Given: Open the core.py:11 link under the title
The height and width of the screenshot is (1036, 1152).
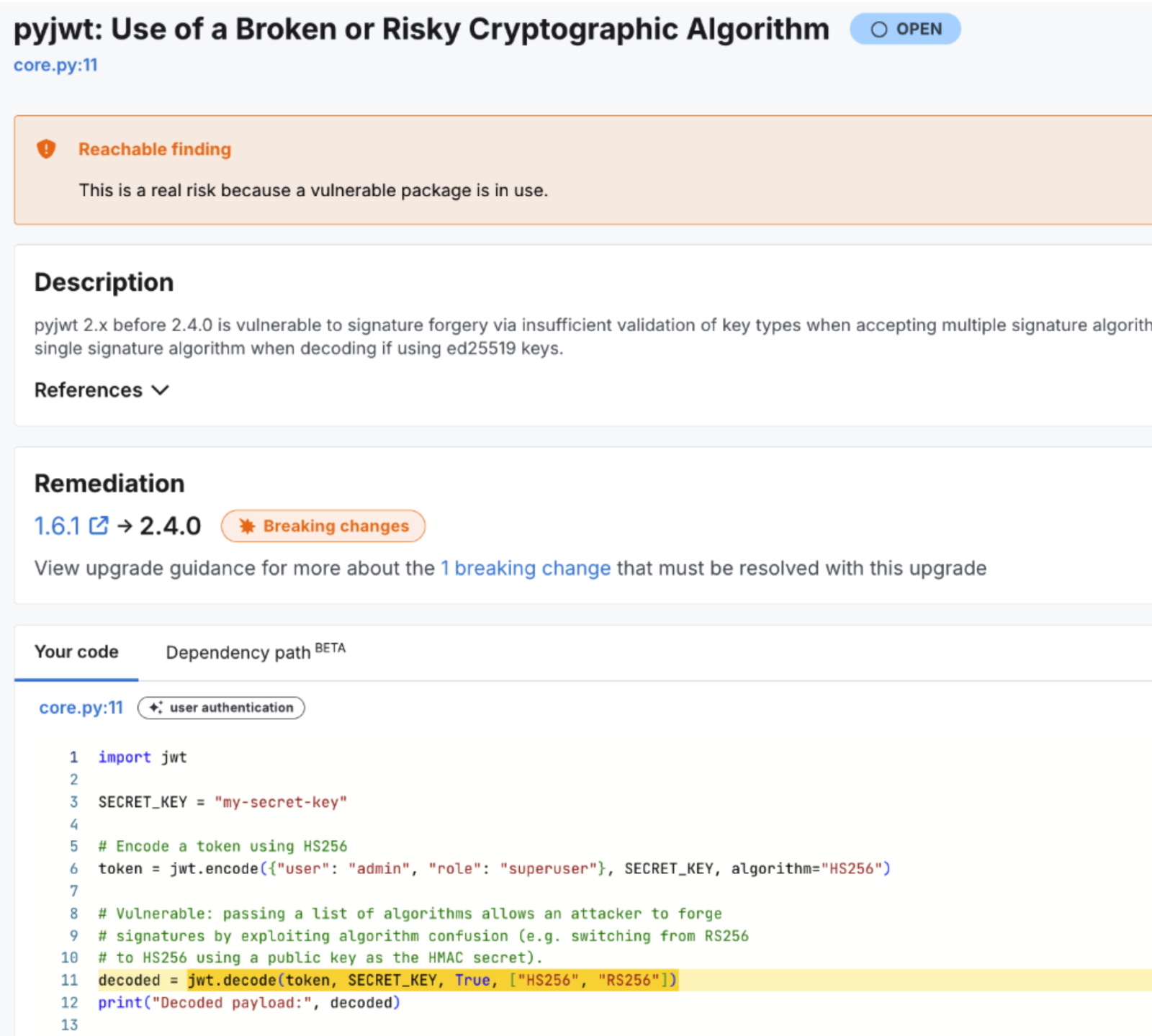Looking at the screenshot, I should click(x=57, y=65).
